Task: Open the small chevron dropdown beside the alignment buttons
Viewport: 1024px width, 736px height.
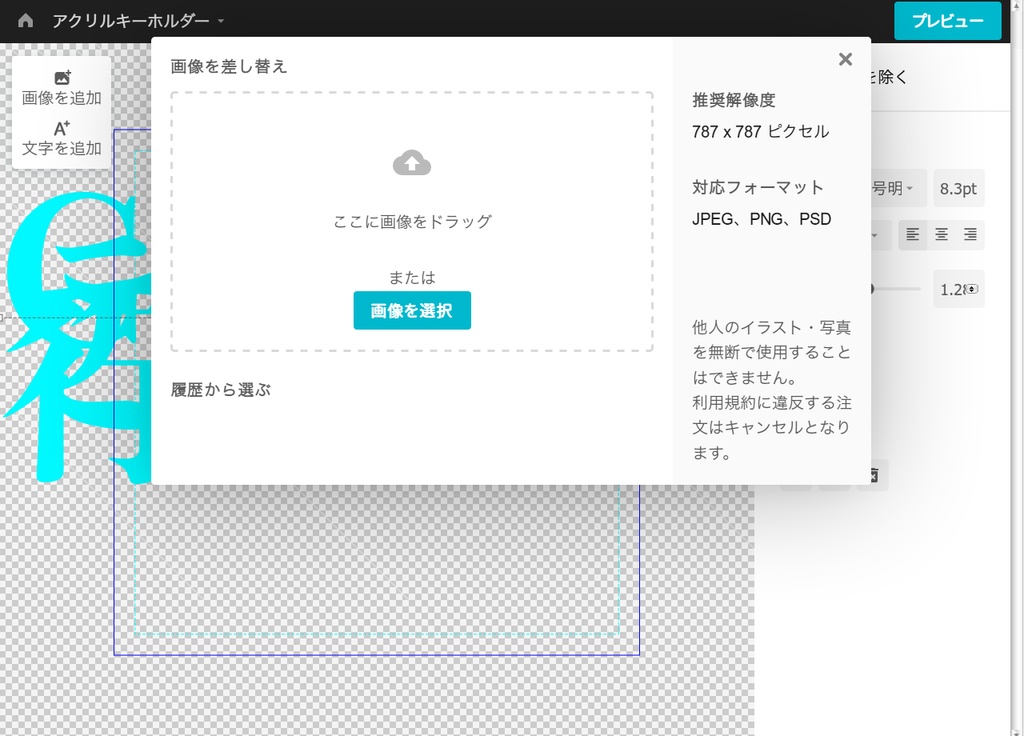Action: 873,234
